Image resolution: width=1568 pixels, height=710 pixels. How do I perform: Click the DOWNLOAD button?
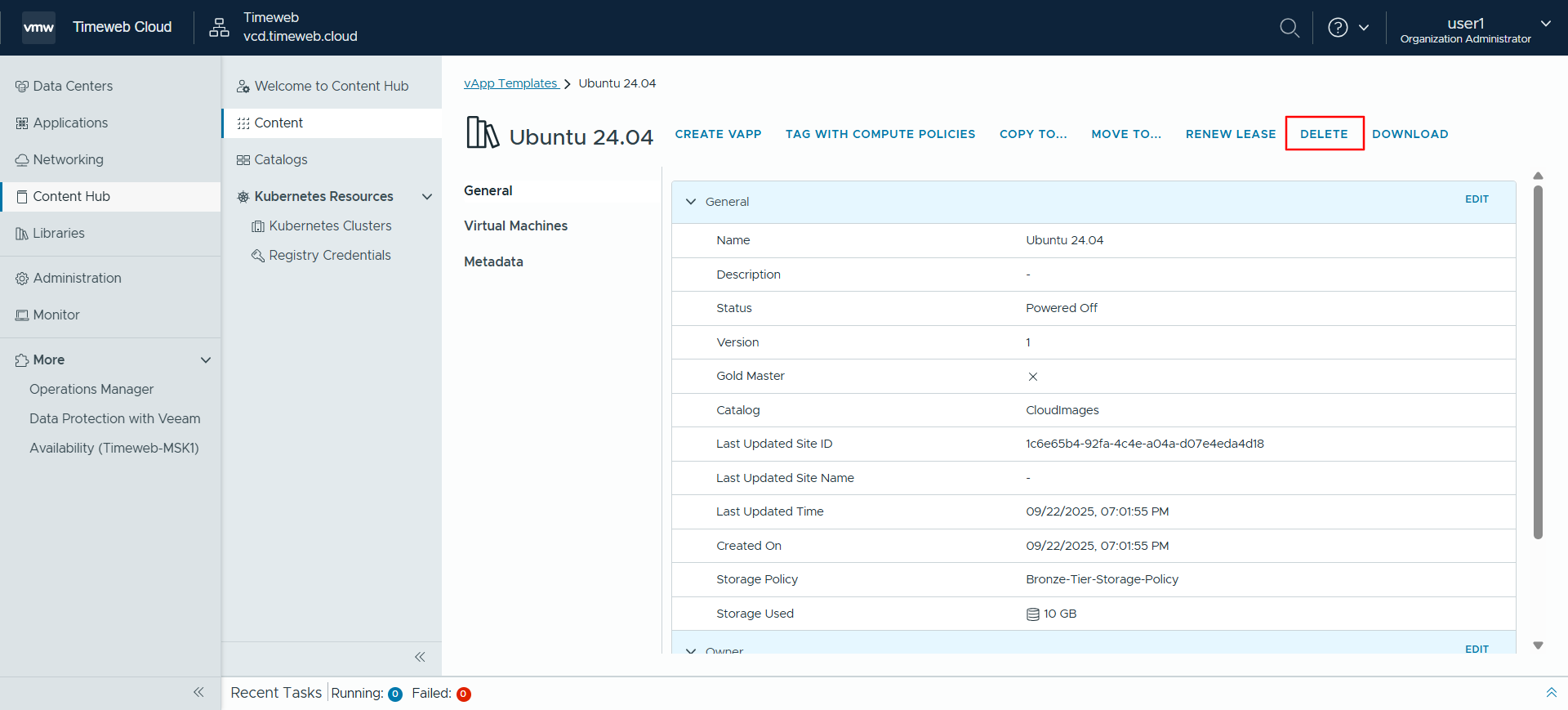[x=1410, y=134]
